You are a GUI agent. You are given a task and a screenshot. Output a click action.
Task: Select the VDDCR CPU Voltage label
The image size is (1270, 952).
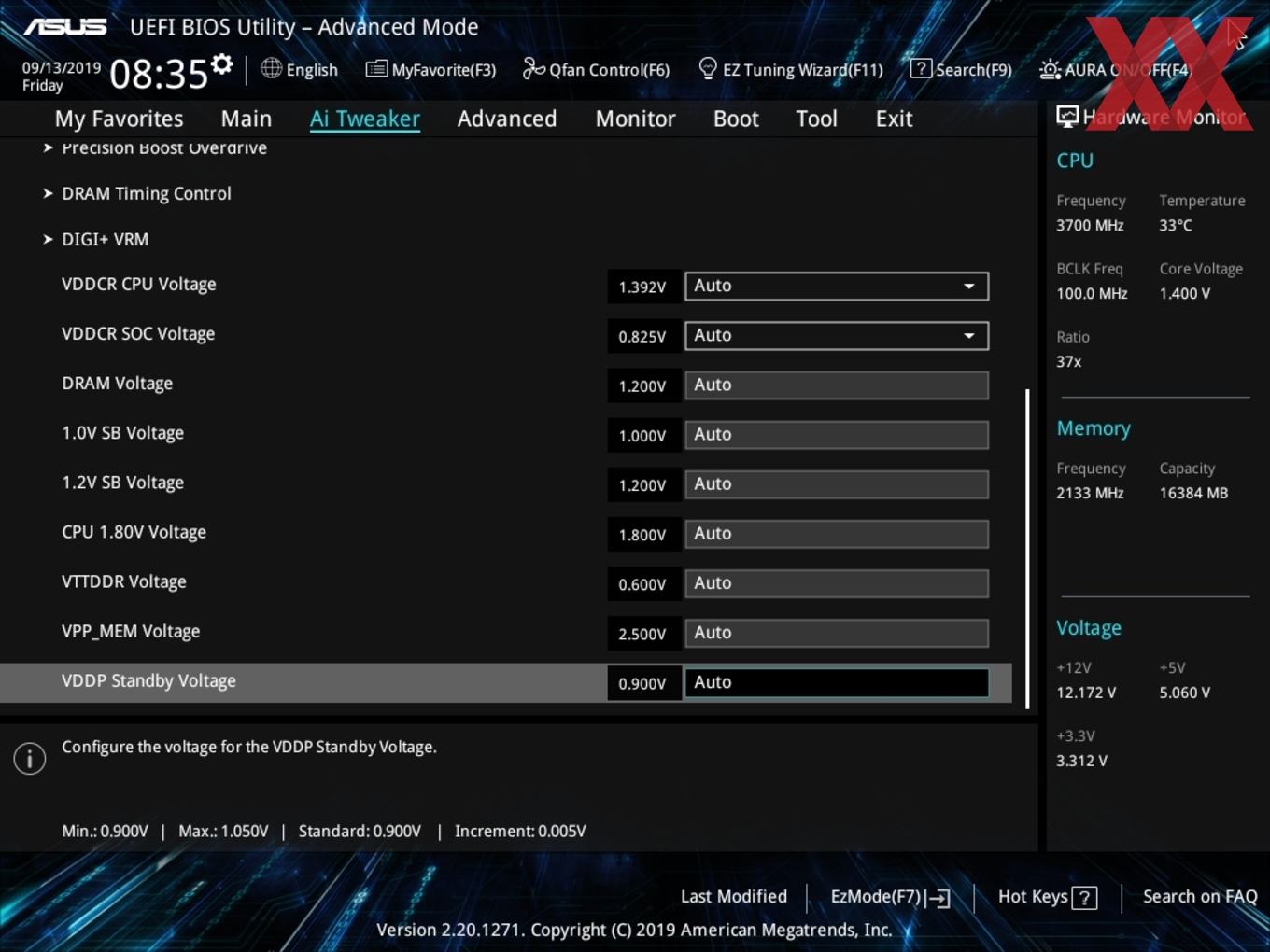tap(139, 284)
